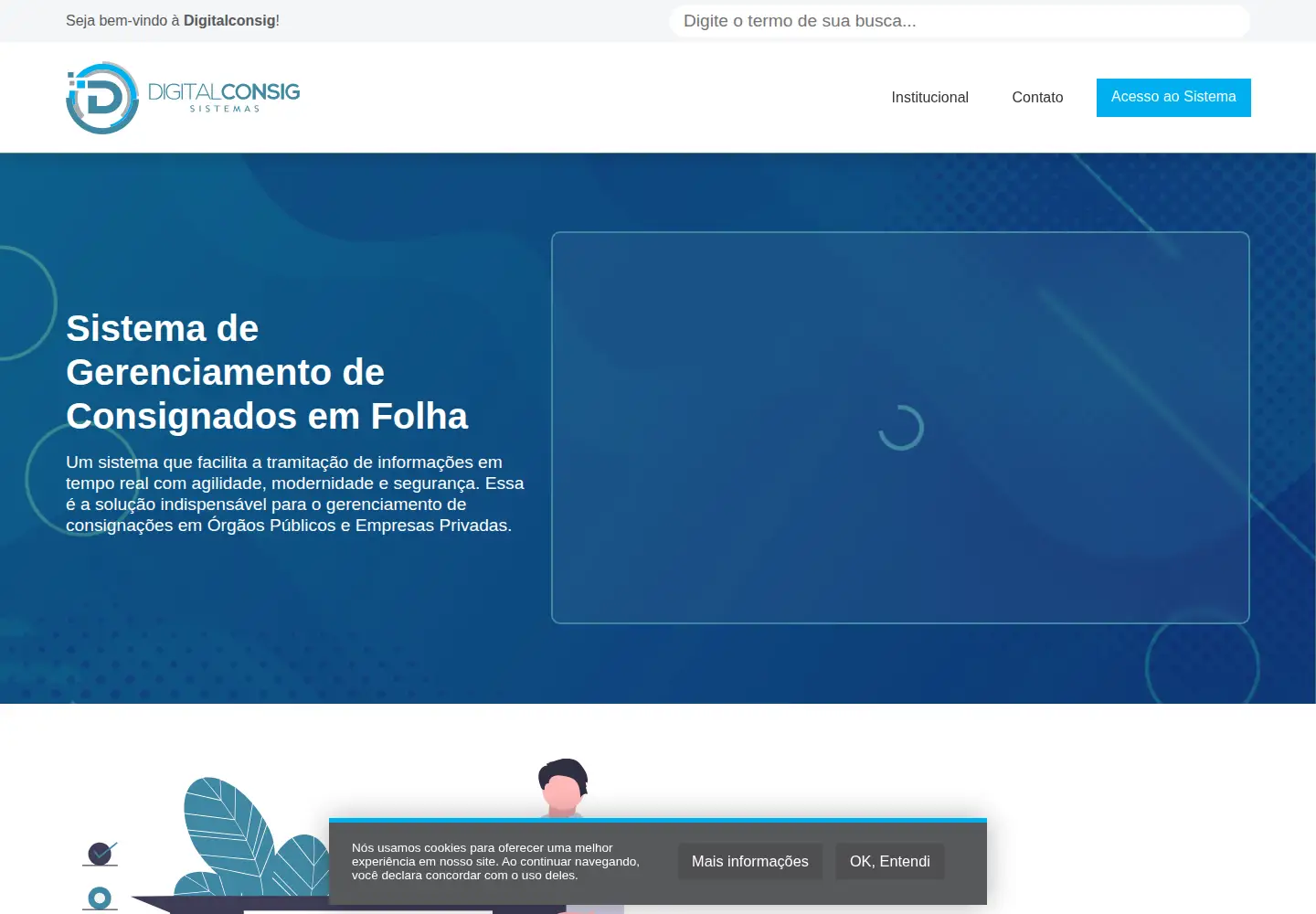Click the cookie notice text 'Nós usamos cookies'
The height and width of the screenshot is (914, 1316).
pyautogui.click(x=495, y=862)
